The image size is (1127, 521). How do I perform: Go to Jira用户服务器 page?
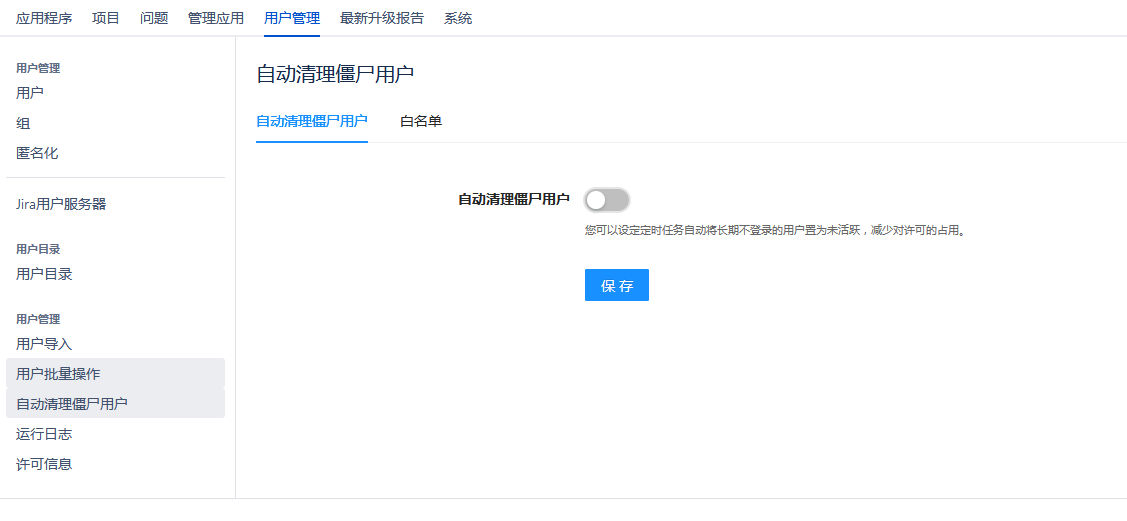(x=61, y=204)
